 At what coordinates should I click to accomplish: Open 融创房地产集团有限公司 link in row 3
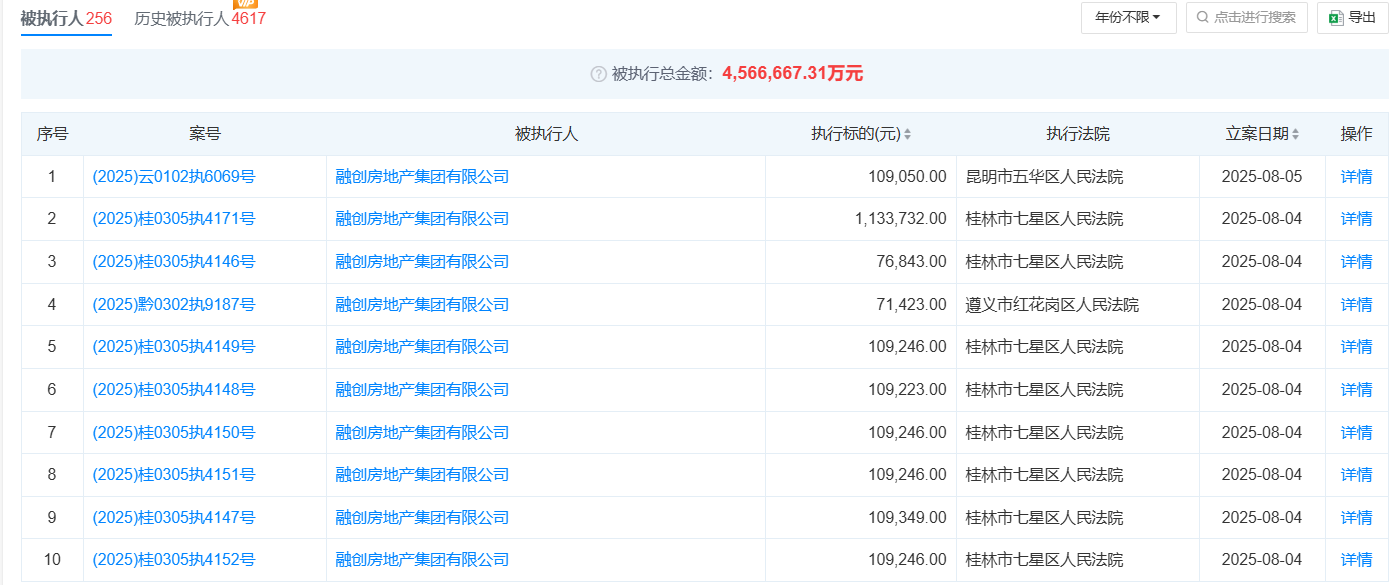[422, 262]
